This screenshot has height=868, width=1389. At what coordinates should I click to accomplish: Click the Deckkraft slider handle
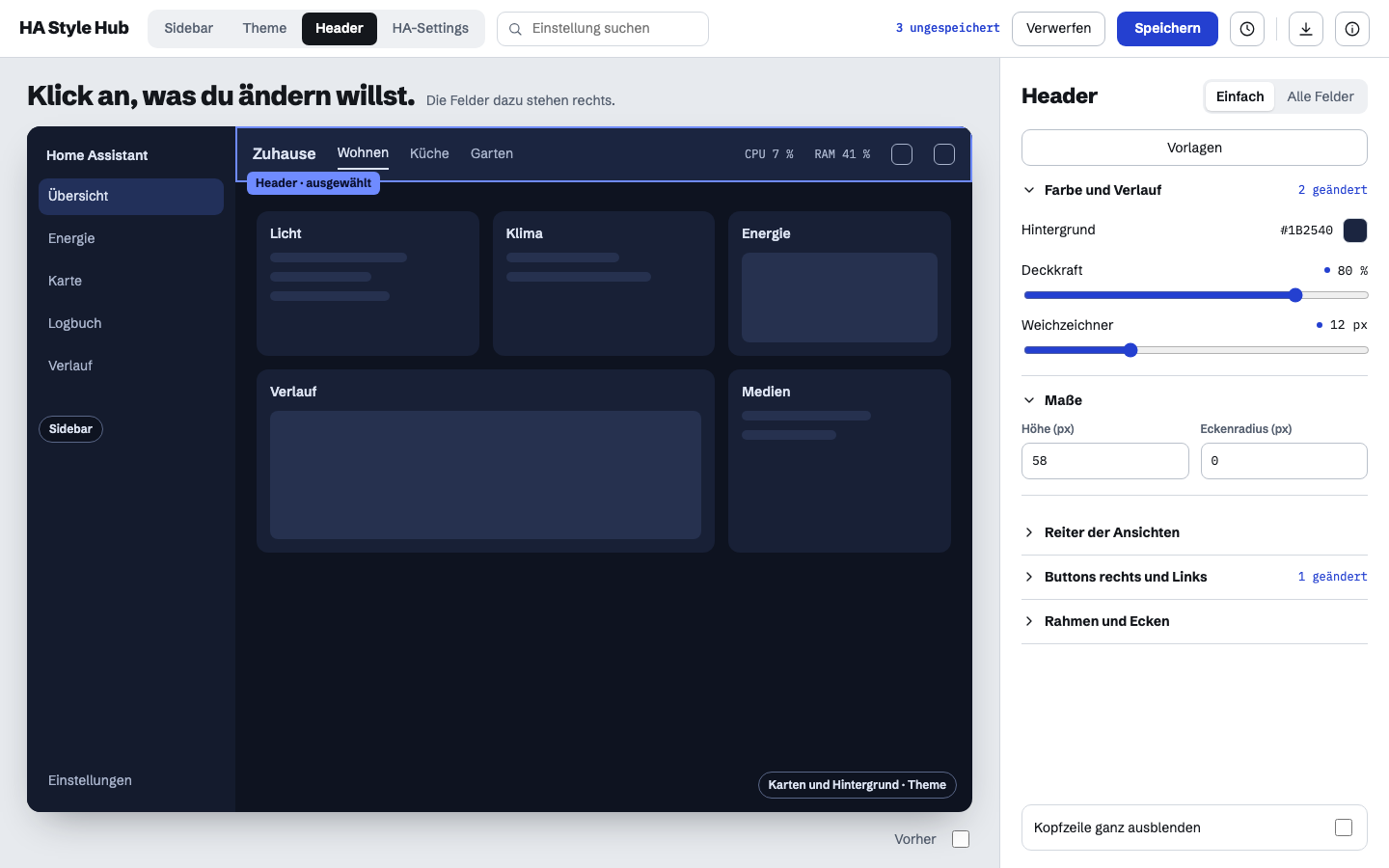[x=1295, y=295]
